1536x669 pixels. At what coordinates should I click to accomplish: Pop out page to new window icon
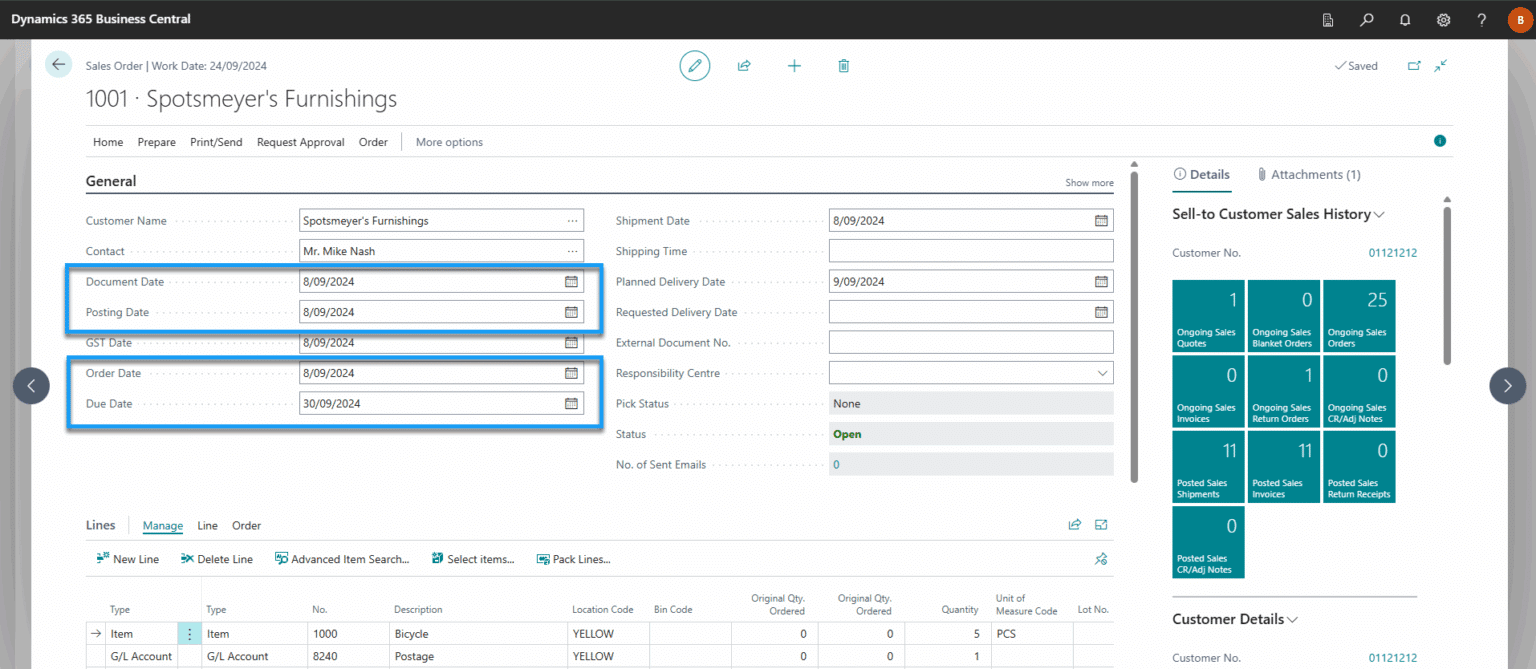click(x=1414, y=66)
